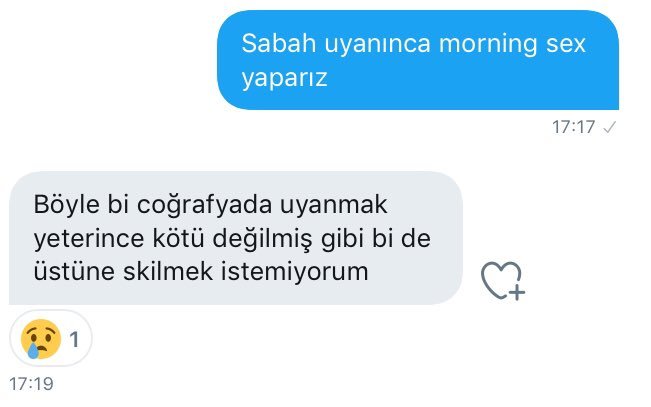
Task: Click the 17:17 sent timestamp
Action: pos(573,127)
